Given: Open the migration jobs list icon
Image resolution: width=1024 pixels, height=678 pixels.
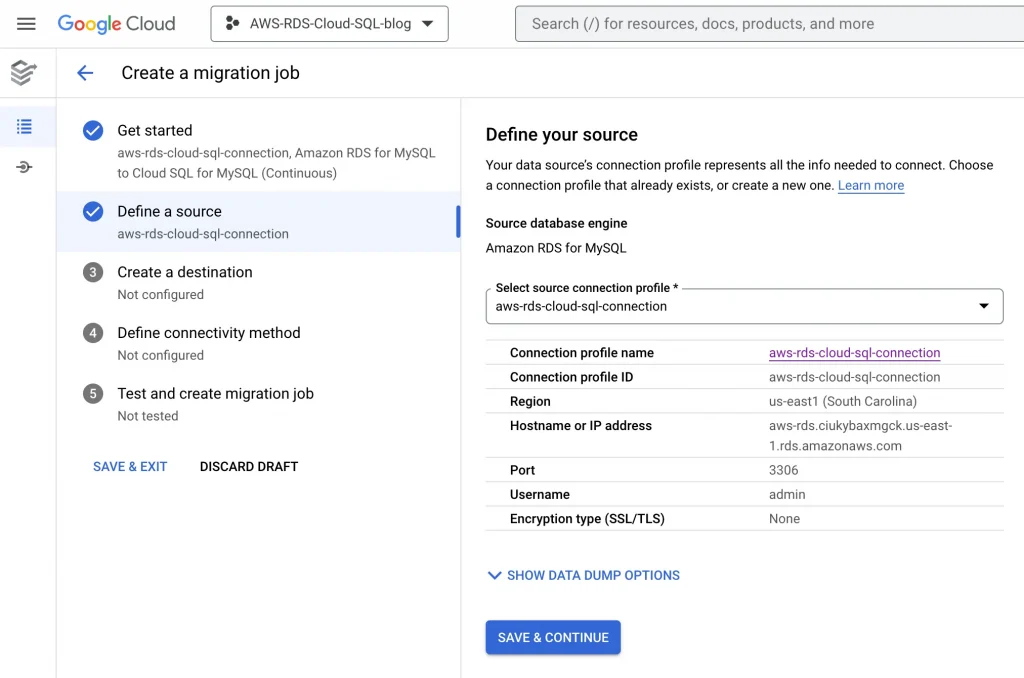Looking at the screenshot, I should [x=24, y=126].
